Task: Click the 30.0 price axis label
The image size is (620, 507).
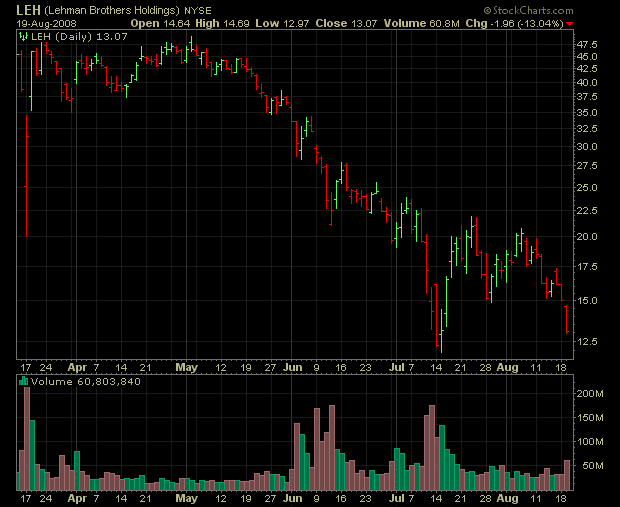Action: 587,147
